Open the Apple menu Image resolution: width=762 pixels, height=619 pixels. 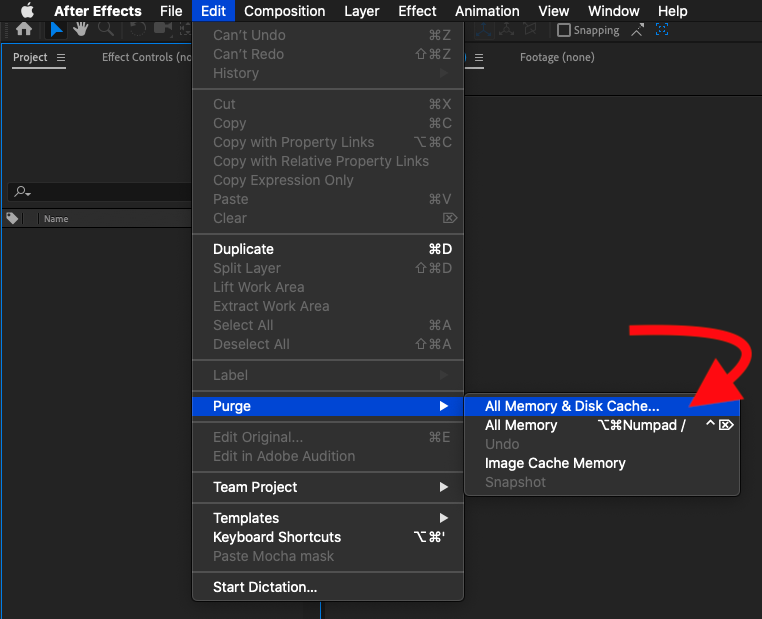point(27,11)
